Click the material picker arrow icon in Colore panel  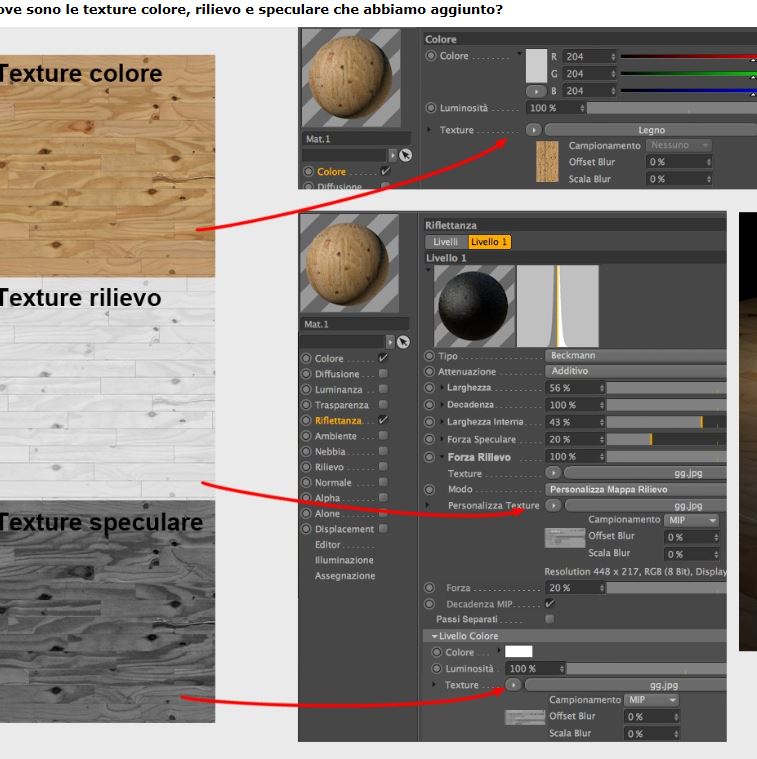(406, 155)
